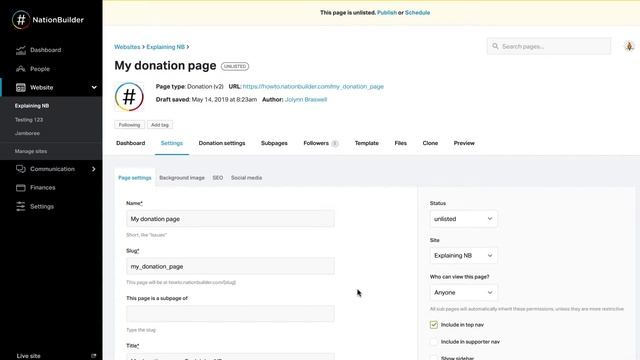Open Finances in the left sidebar
Image resolution: width=640 pixels, height=360 pixels.
click(x=42, y=188)
